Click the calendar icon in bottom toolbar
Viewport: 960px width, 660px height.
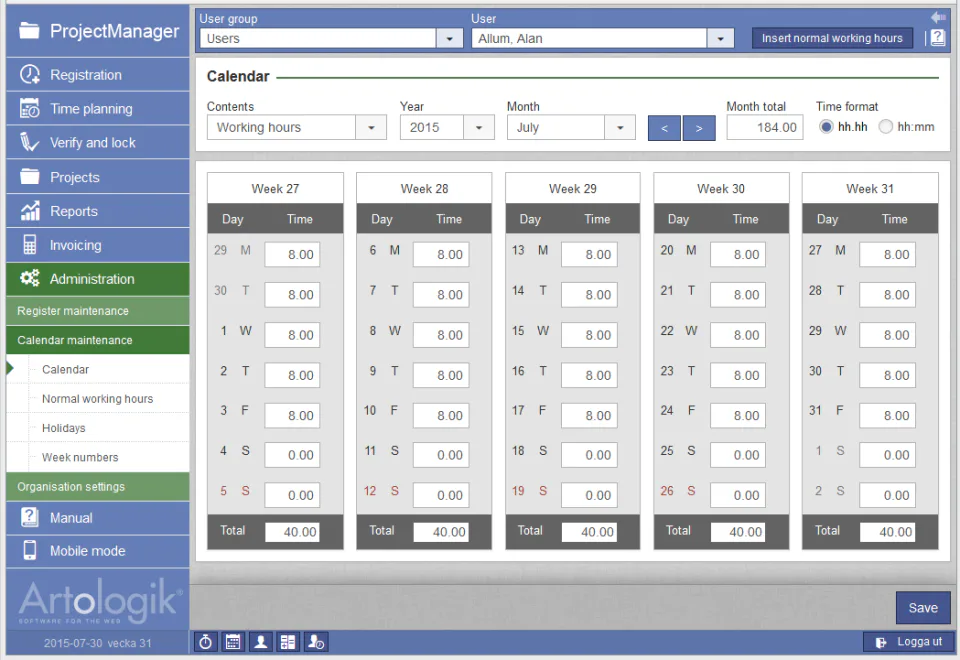(233, 642)
